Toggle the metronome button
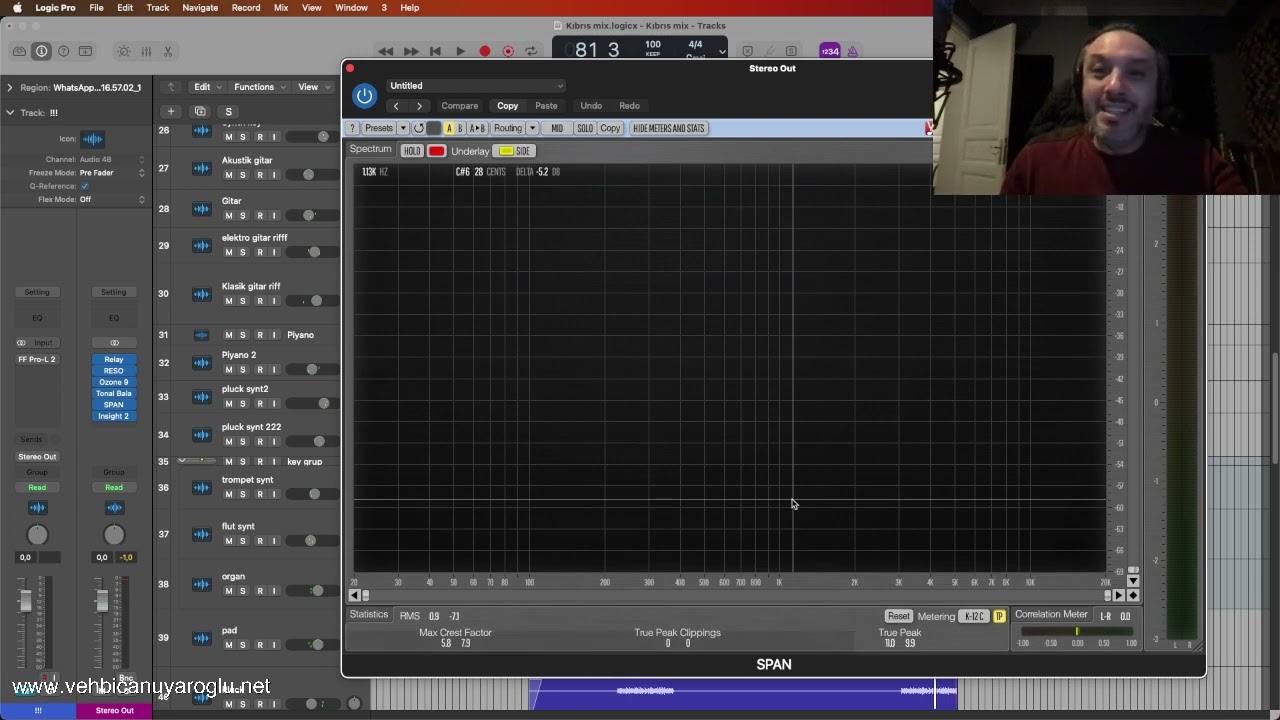Image resolution: width=1280 pixels, height=720 pixels. [852, 51]
